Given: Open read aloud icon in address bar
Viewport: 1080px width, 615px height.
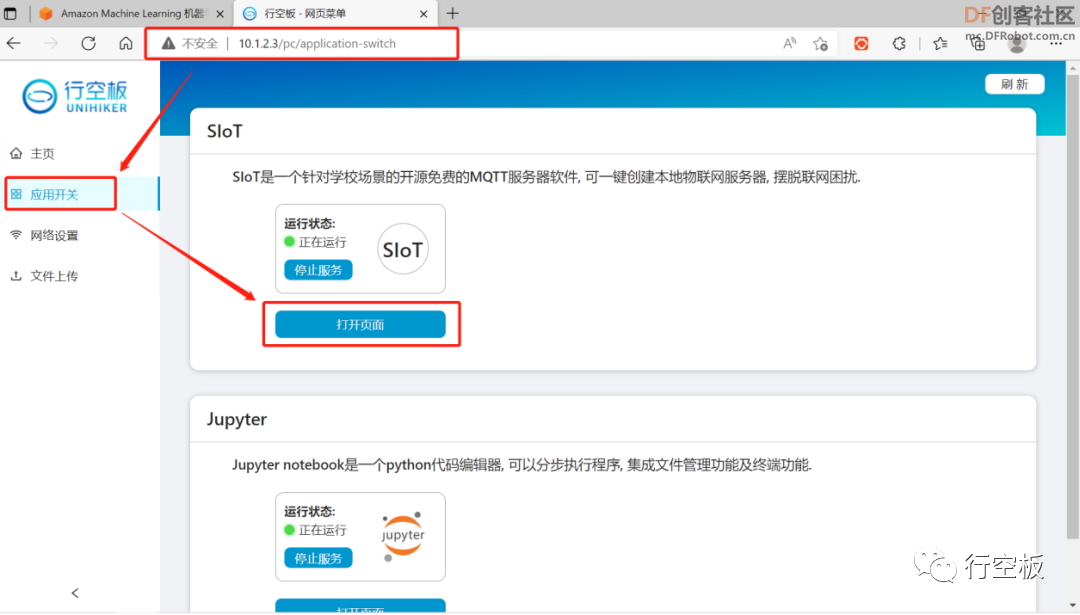Looking at the screenshot, I should pyautogui.click(x=789, y=43).
